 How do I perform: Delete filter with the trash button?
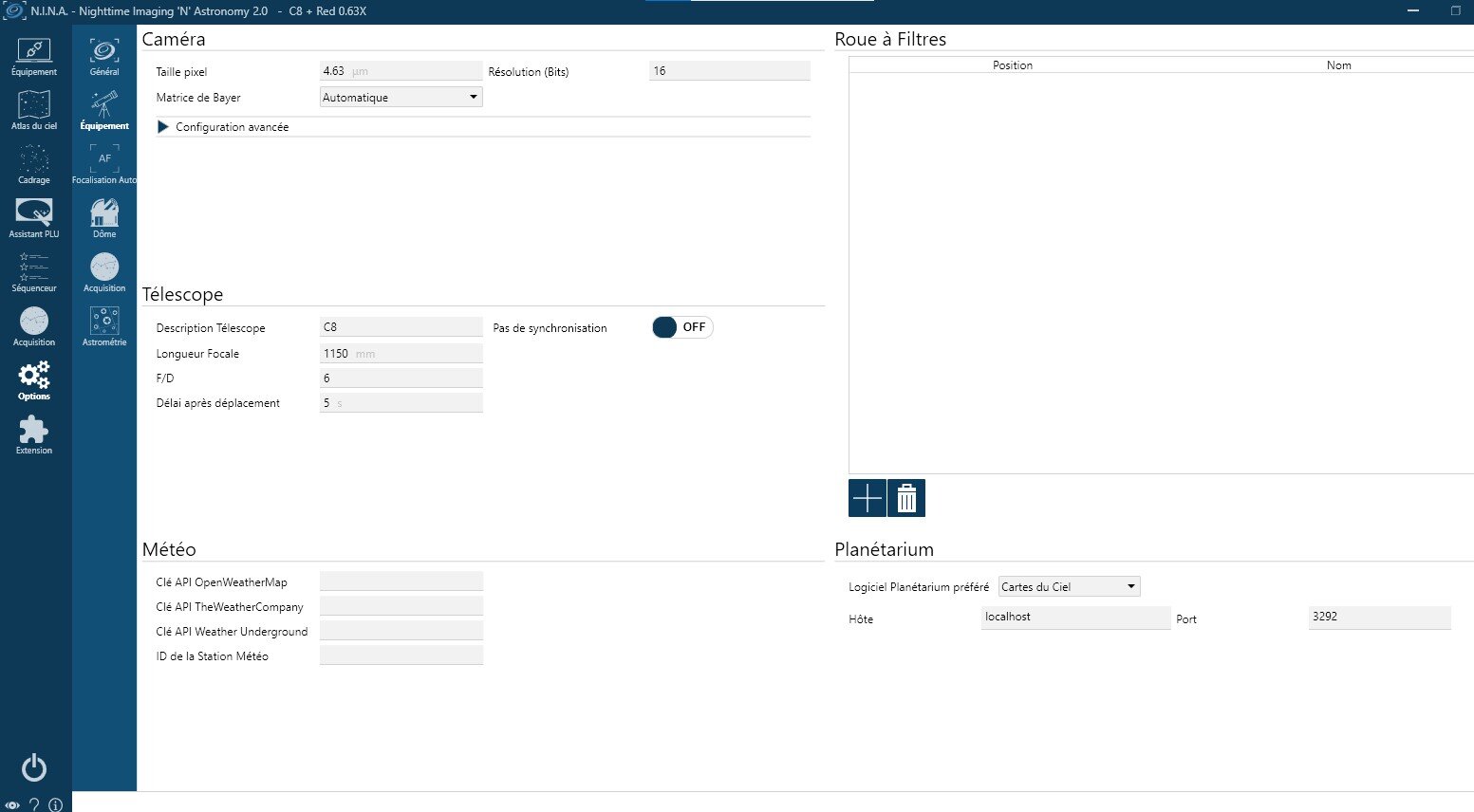pos(906,498)
